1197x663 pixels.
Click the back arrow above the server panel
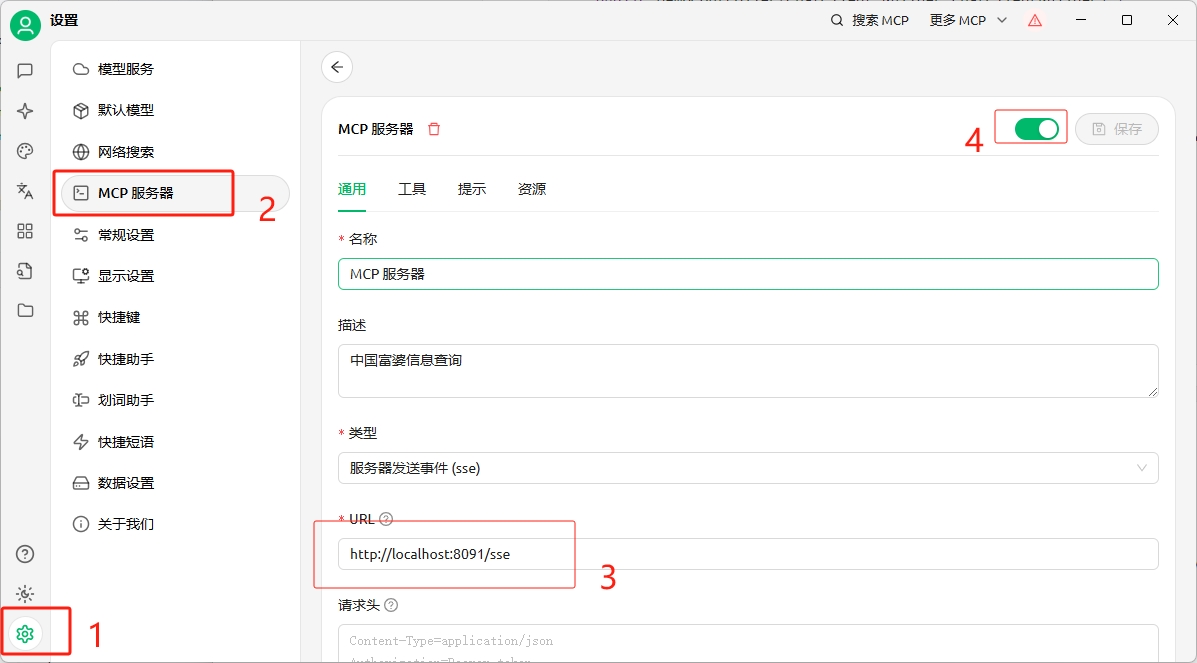[337, 67]
